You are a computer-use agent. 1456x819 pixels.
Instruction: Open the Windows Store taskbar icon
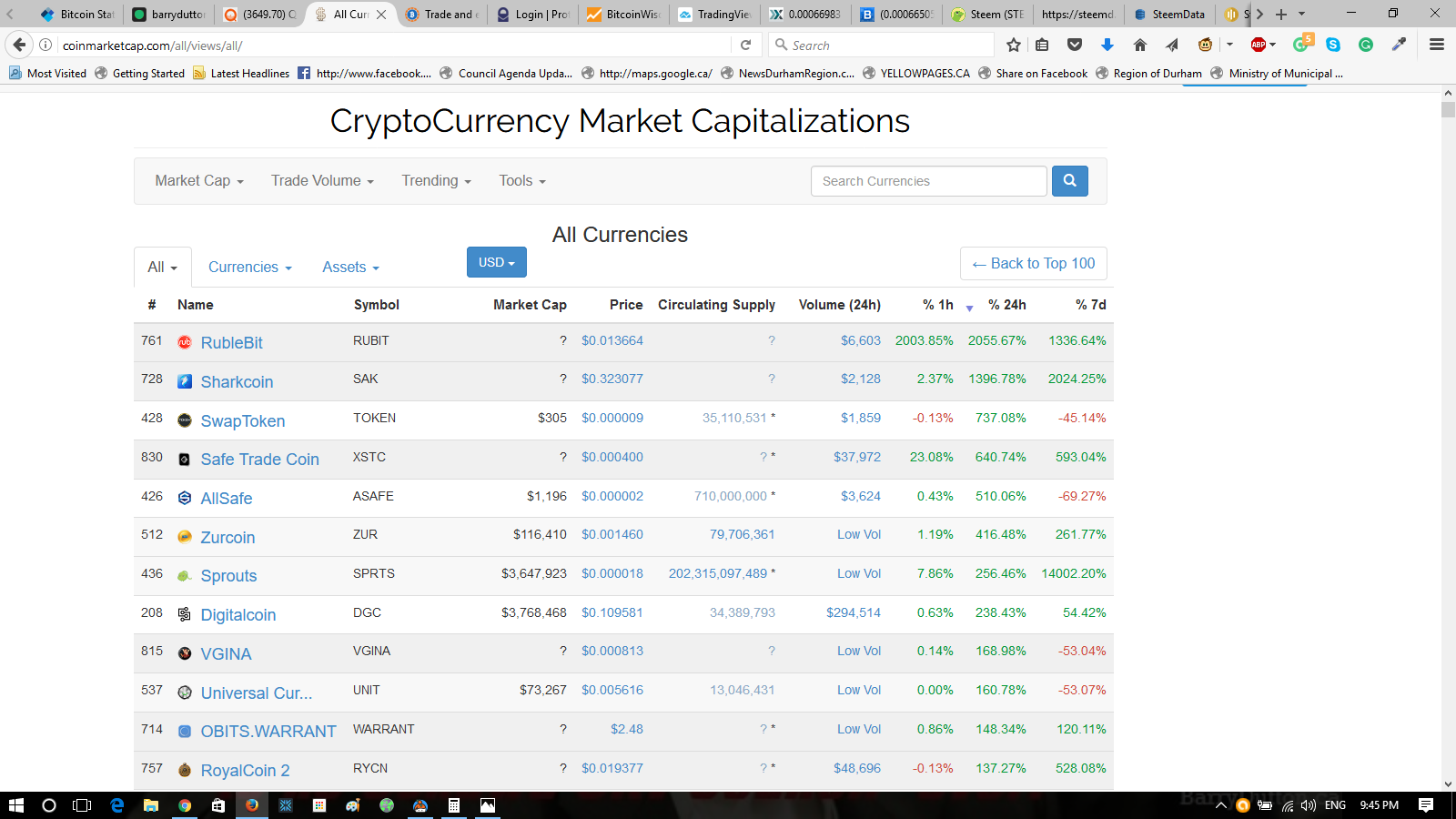tap(218, 805)
